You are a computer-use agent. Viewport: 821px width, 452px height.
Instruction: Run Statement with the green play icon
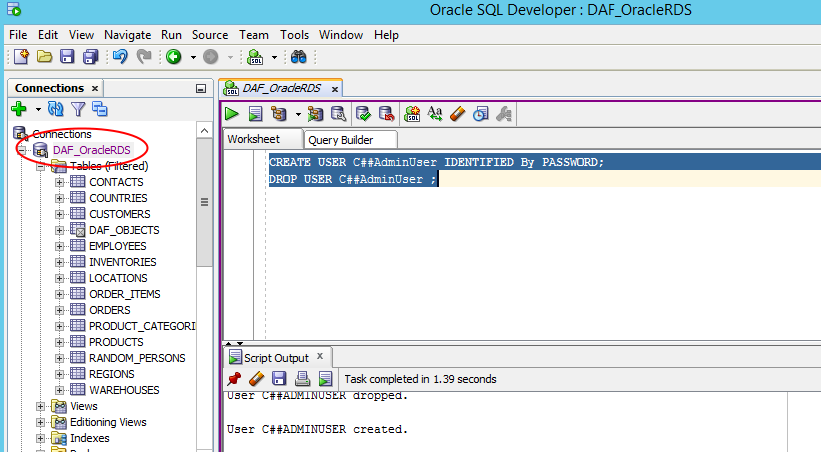[x=231, y=114]
